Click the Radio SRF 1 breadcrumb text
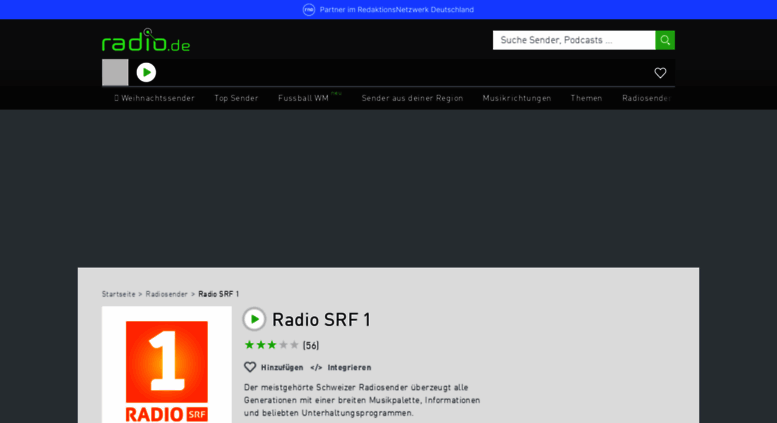The height and width of the screenshot is (423, 777). point(219,294)
